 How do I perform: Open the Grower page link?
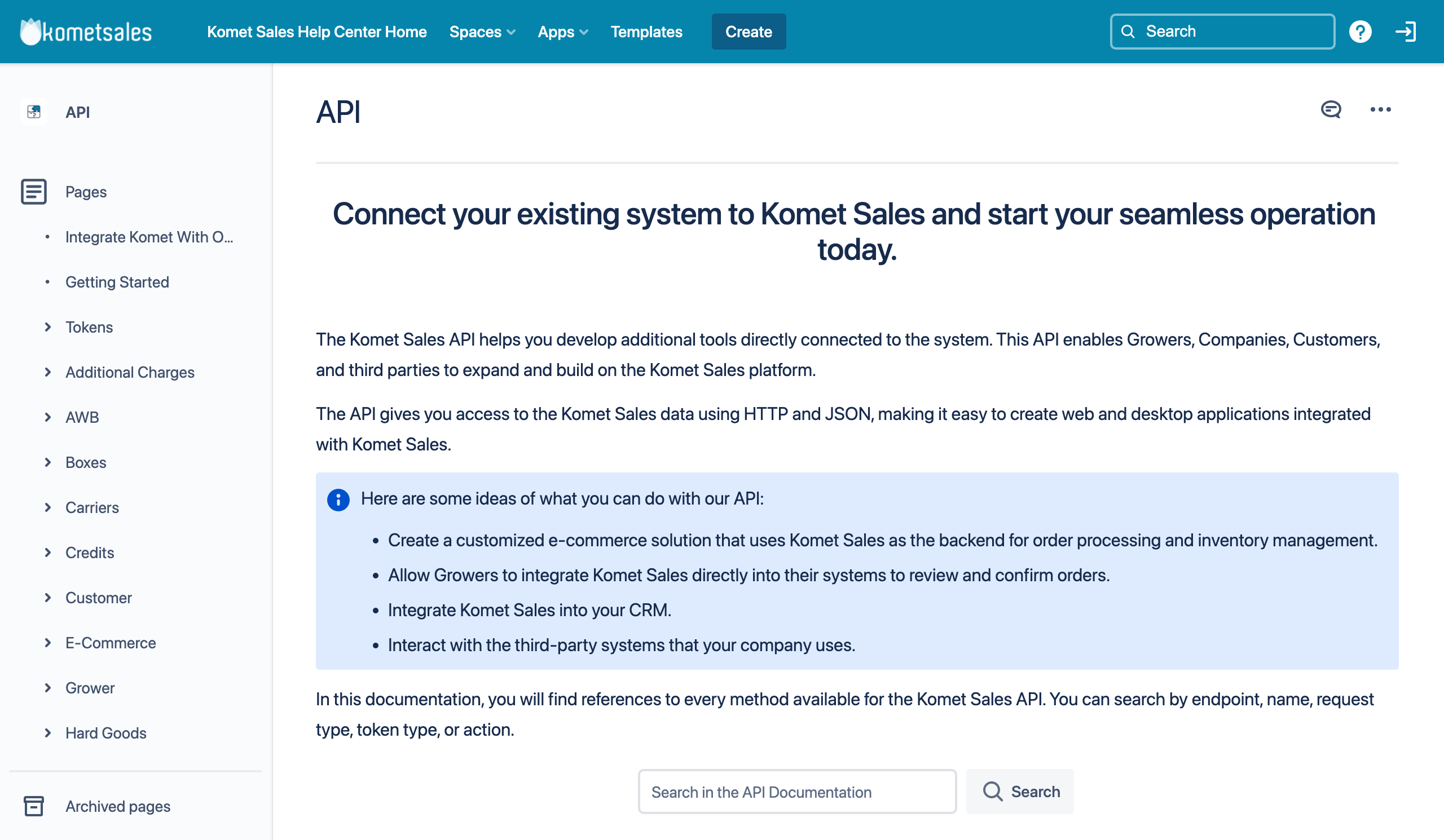(90, 688)
